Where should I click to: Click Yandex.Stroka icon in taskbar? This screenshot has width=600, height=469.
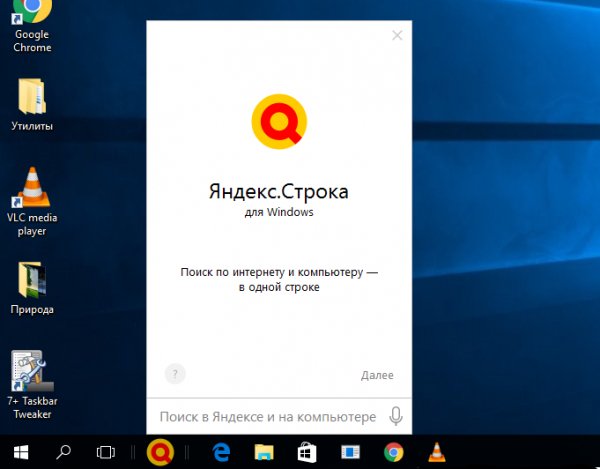click(160, 452)
